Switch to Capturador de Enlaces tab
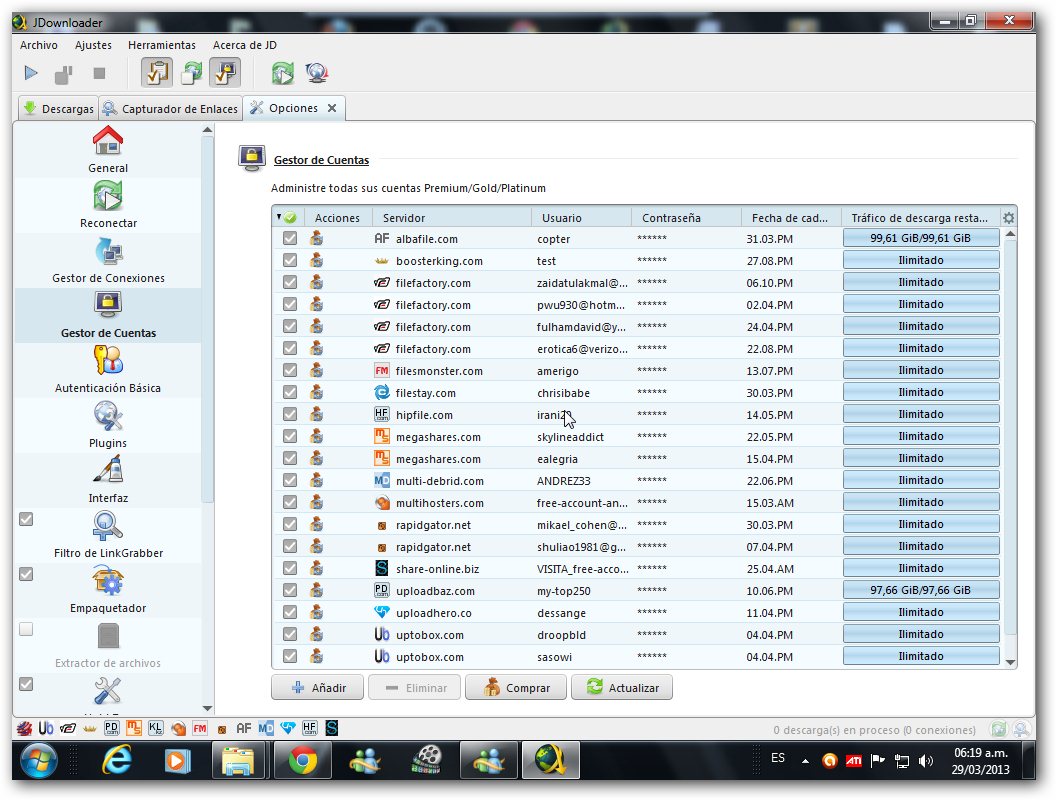Screen dimensions: 1056x800 pyautogui.click(x=170, y=108)
